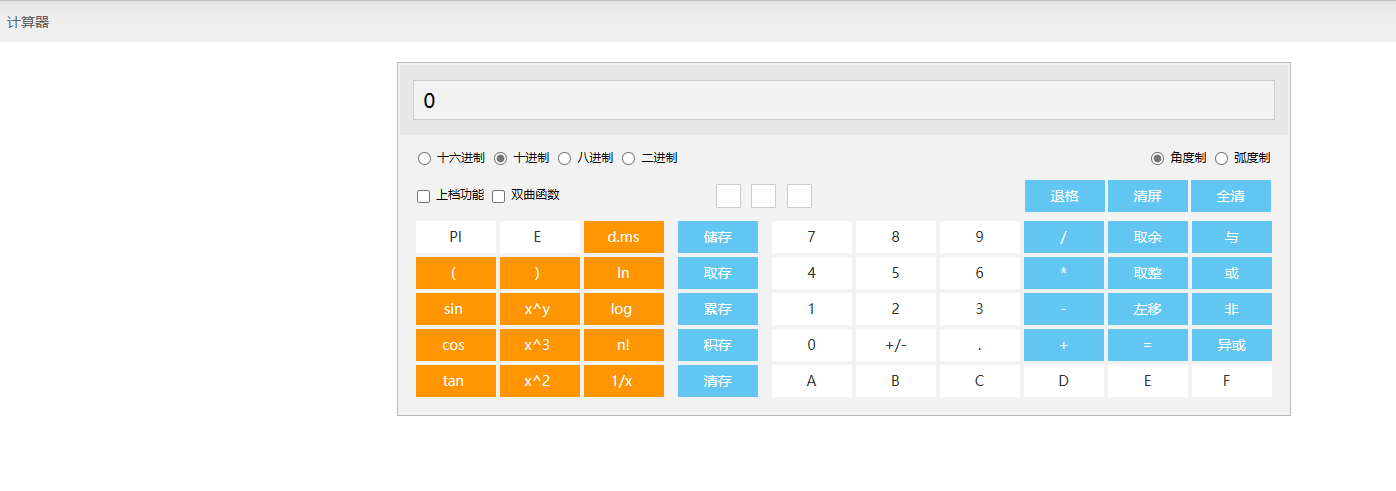
Task: Switch to 弧度制 radian mode
Action: click(x=1221, y=158)
